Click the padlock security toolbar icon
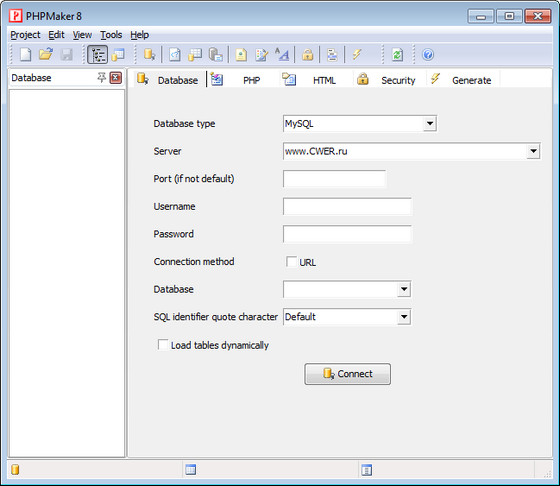The image size is (560, 486). point(308,55)
